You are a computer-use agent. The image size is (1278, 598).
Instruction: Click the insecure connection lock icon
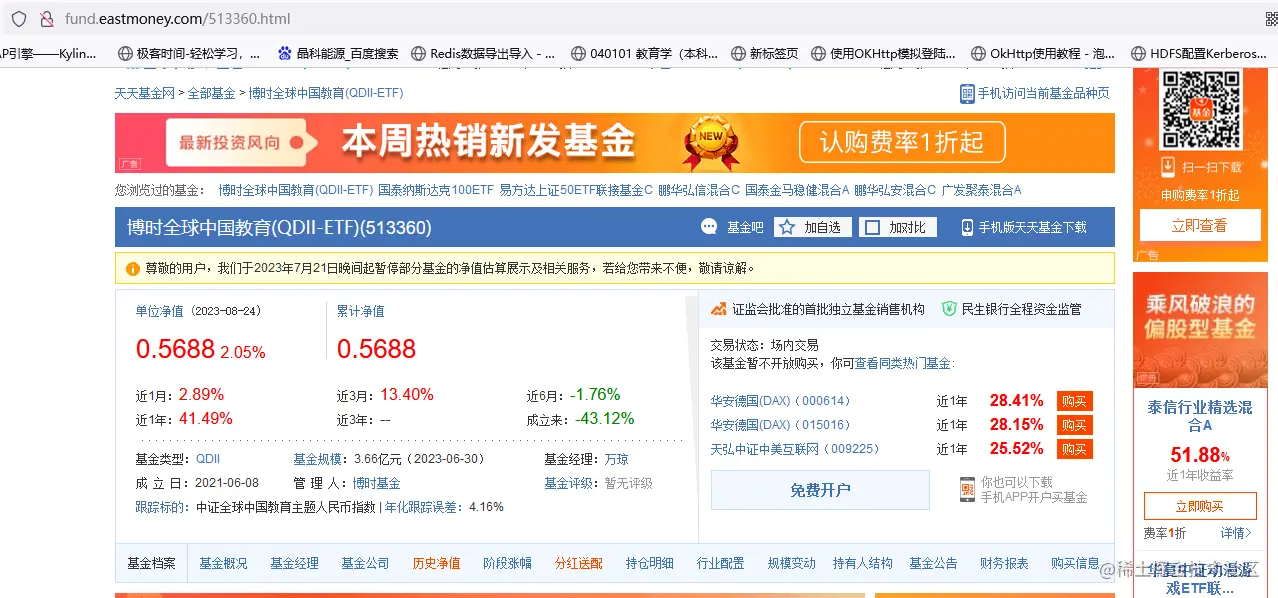(x=46, y=19)
